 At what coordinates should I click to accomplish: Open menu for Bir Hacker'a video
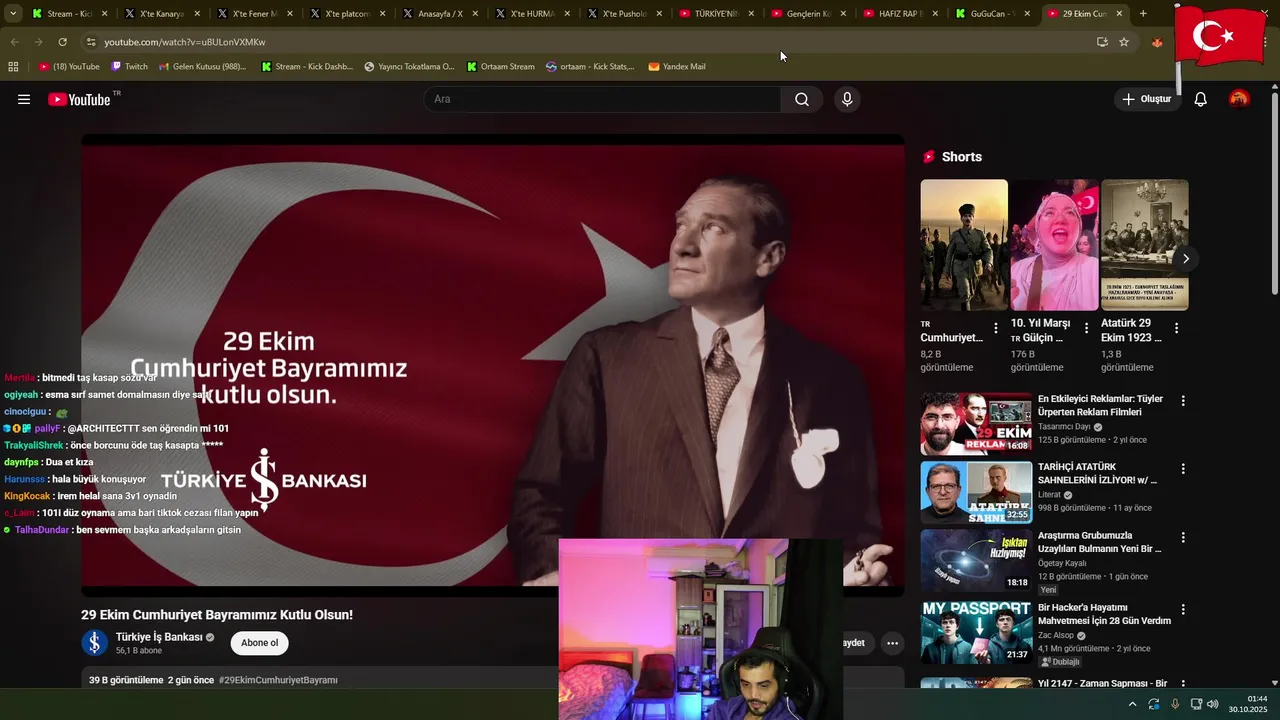click(x=1183, y=609)
